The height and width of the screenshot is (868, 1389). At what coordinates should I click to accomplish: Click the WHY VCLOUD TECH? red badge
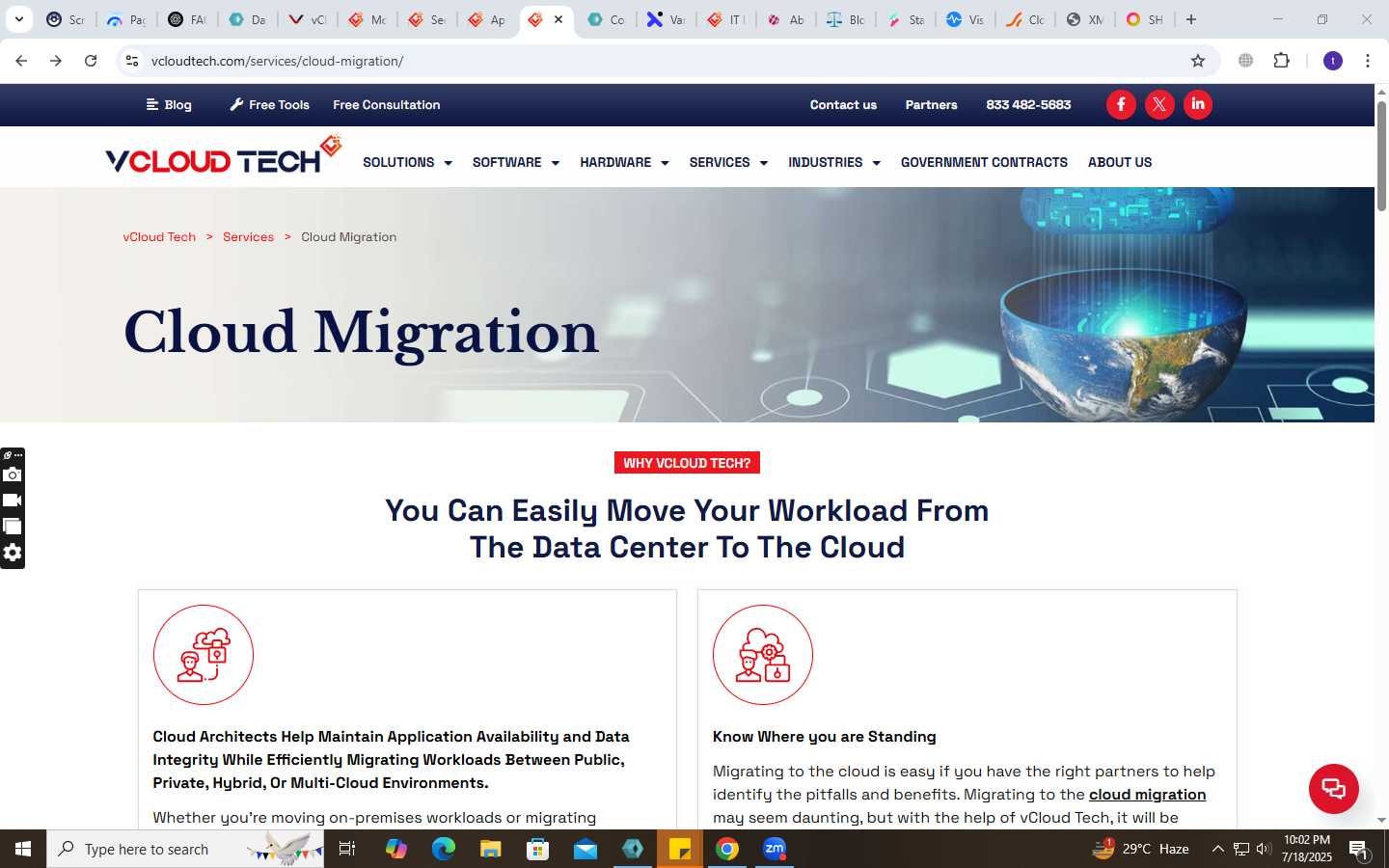[x=687, y=463]
